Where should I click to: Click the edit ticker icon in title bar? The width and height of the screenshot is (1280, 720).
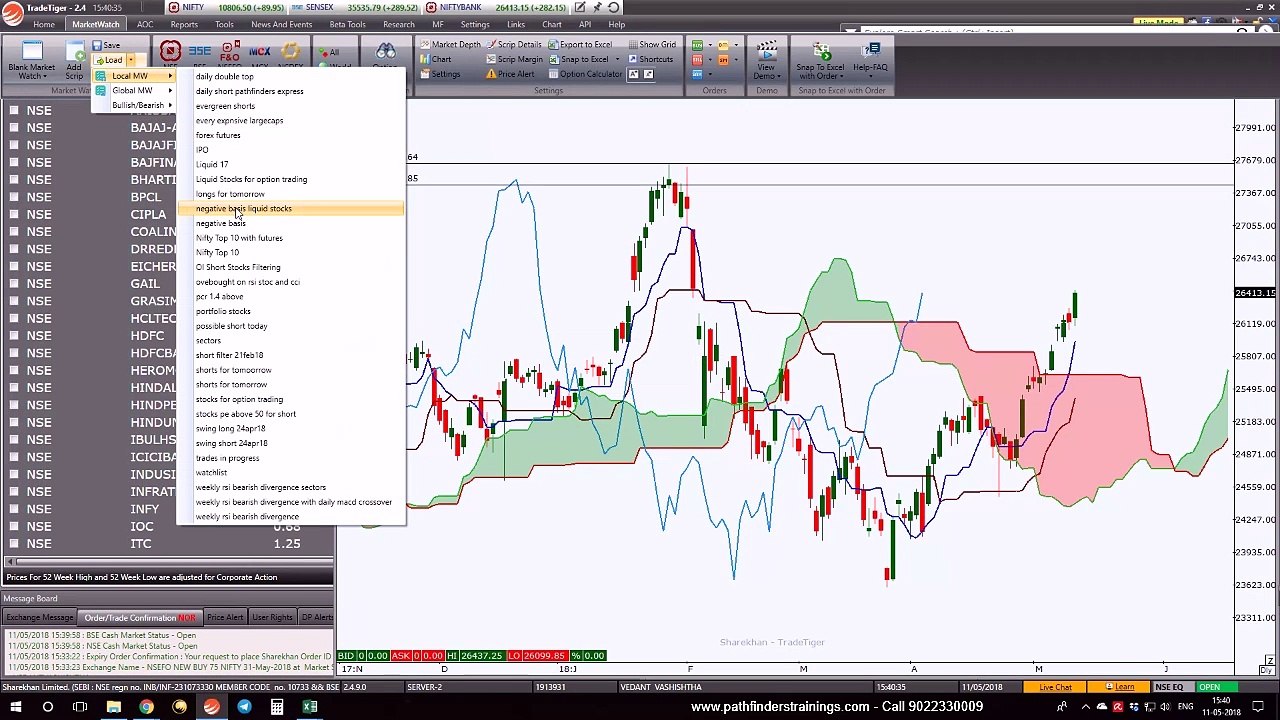(x=579, y=7)
